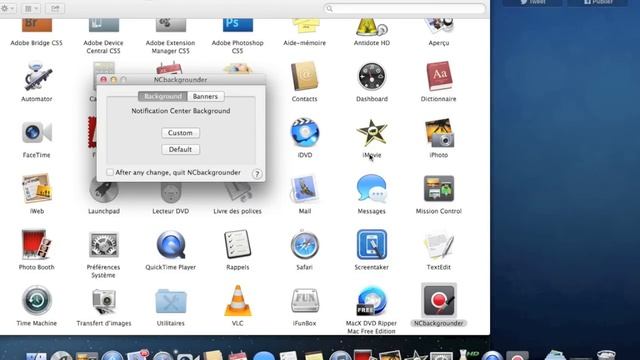Open Mission Control app icon
The width and height of the screenshot is (640, 360).
click(x=439, y=189)
